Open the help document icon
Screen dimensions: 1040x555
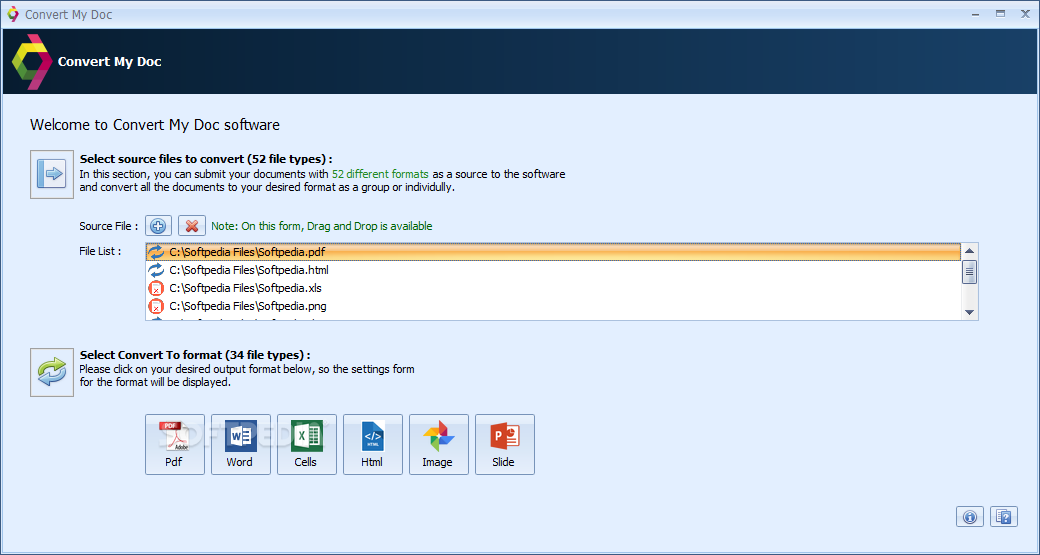(1004, 517)
